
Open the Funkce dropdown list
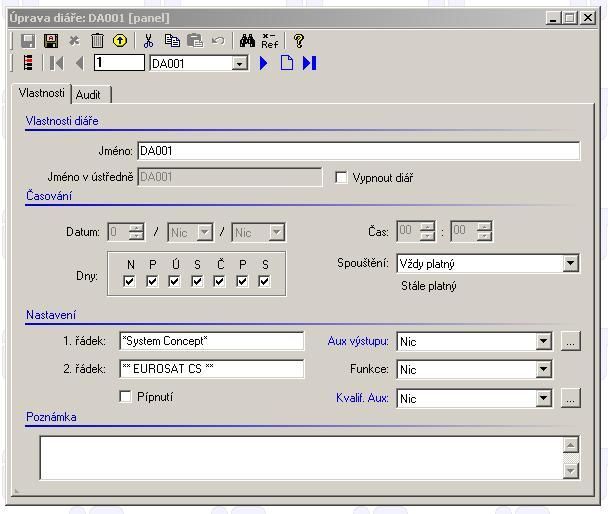(543, 370)
